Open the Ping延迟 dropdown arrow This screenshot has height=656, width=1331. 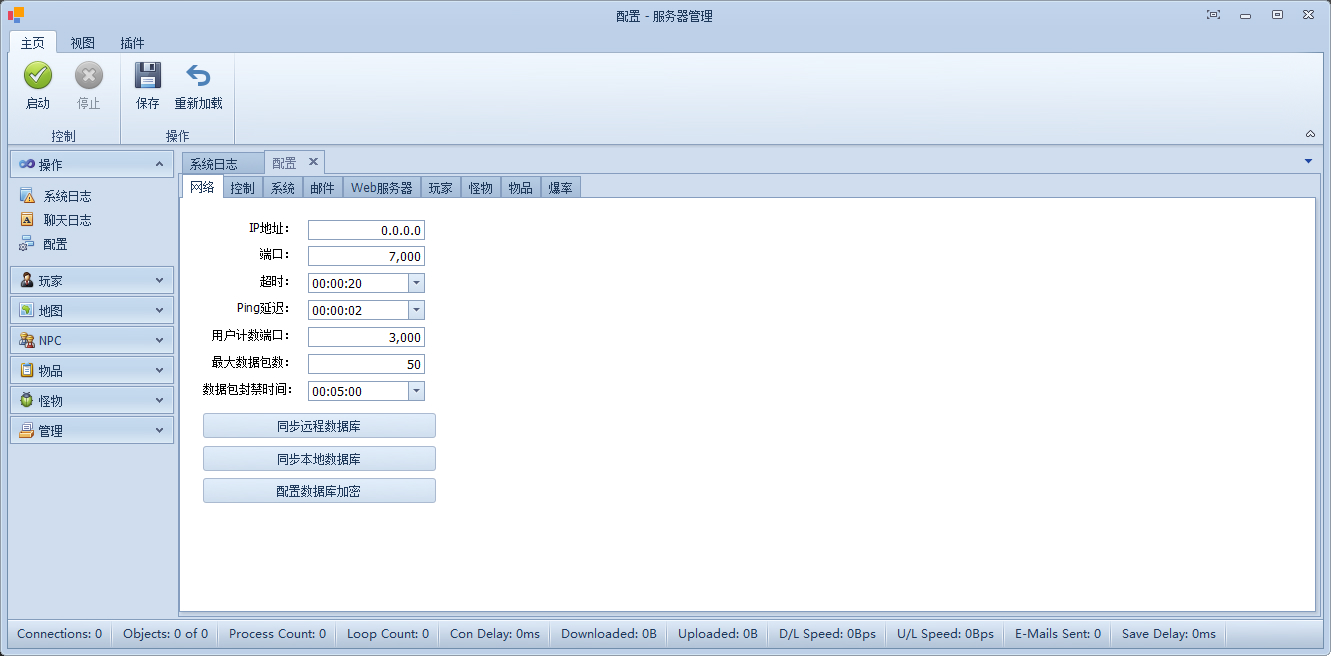pyautogui.click(x=416, y=311)
